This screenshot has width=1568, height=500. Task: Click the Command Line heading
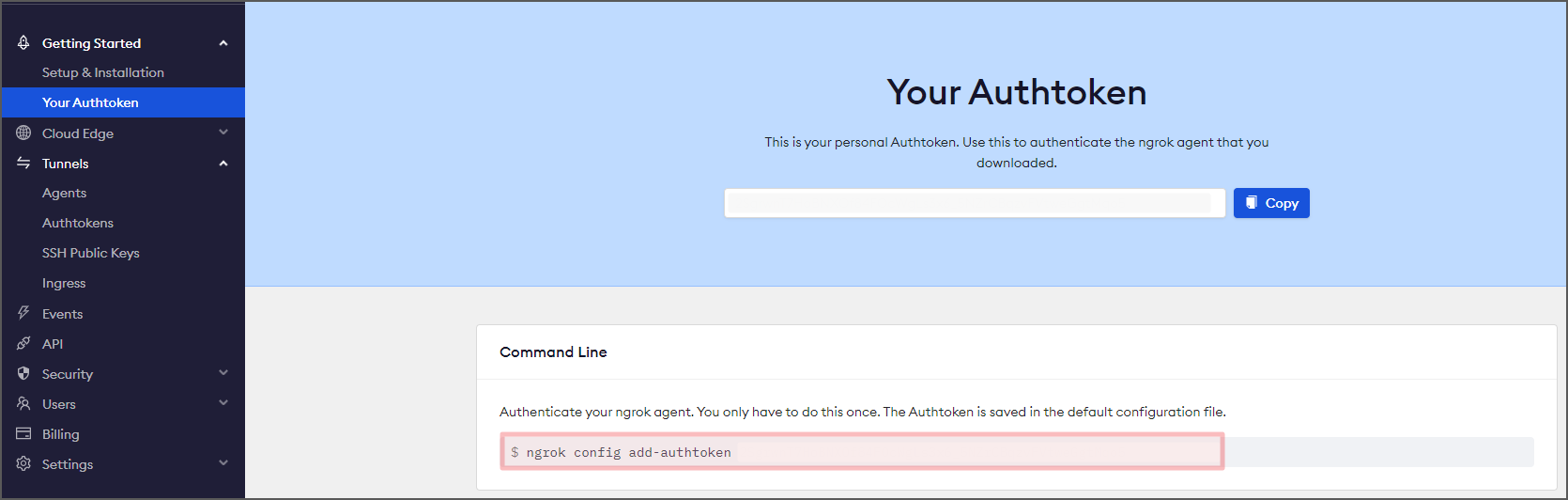[x=553, y=352]
